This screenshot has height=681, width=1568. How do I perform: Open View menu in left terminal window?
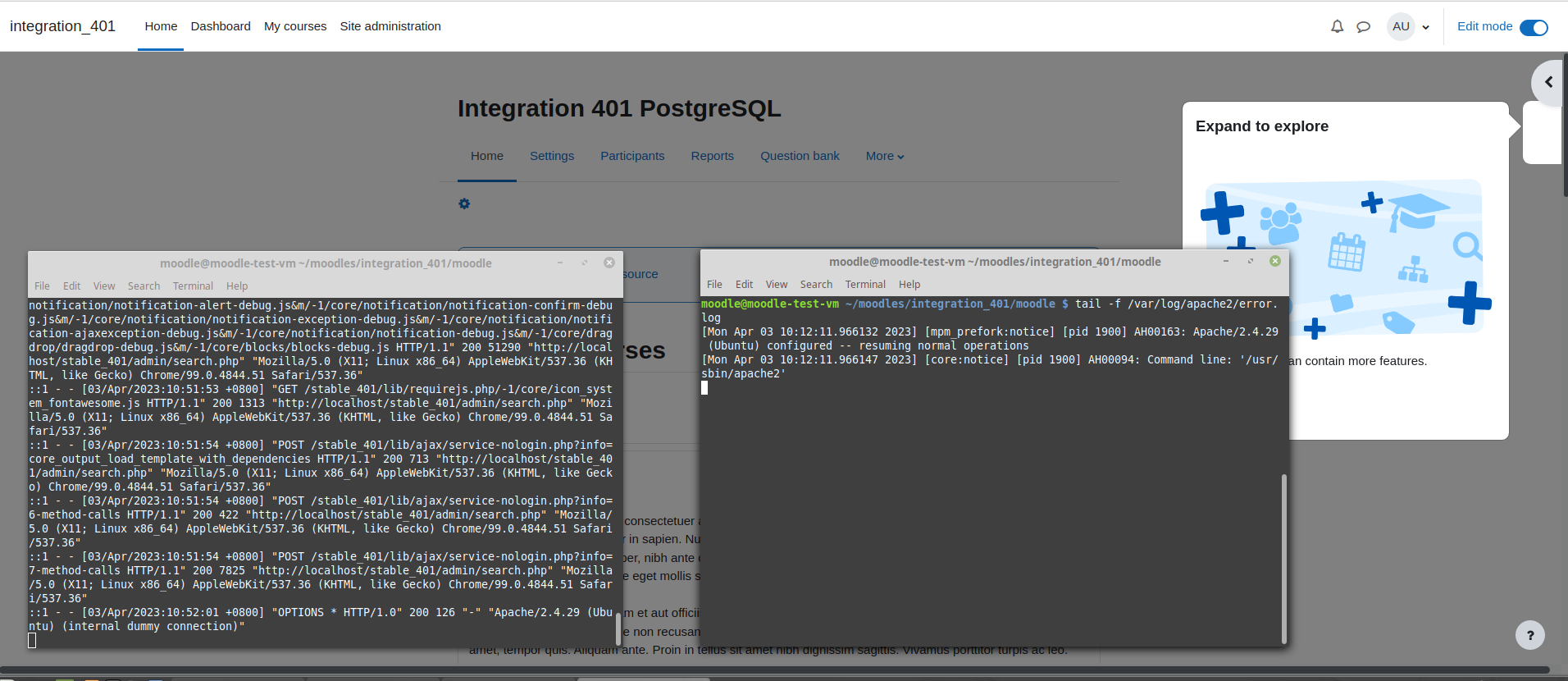(x=104, y=286)
